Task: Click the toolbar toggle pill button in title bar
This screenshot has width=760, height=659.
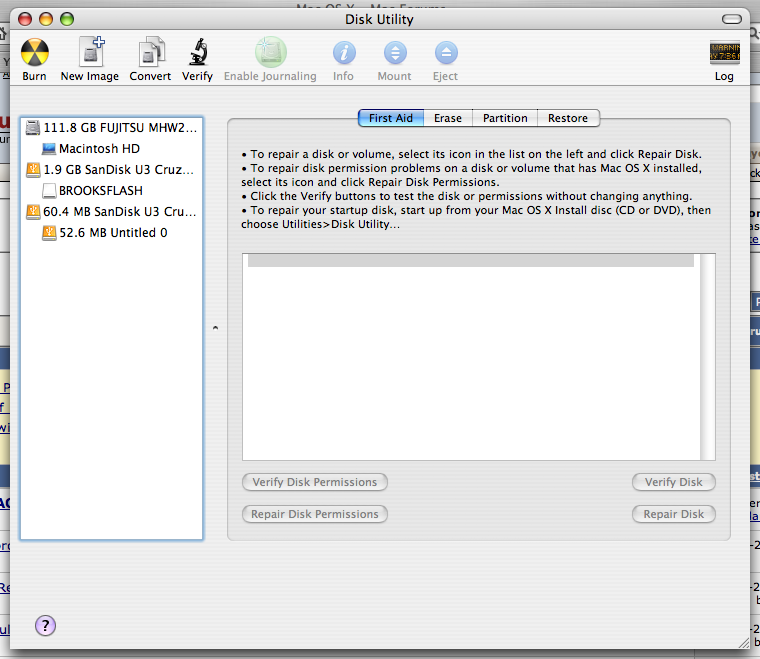Action: (x=732, y=19)
